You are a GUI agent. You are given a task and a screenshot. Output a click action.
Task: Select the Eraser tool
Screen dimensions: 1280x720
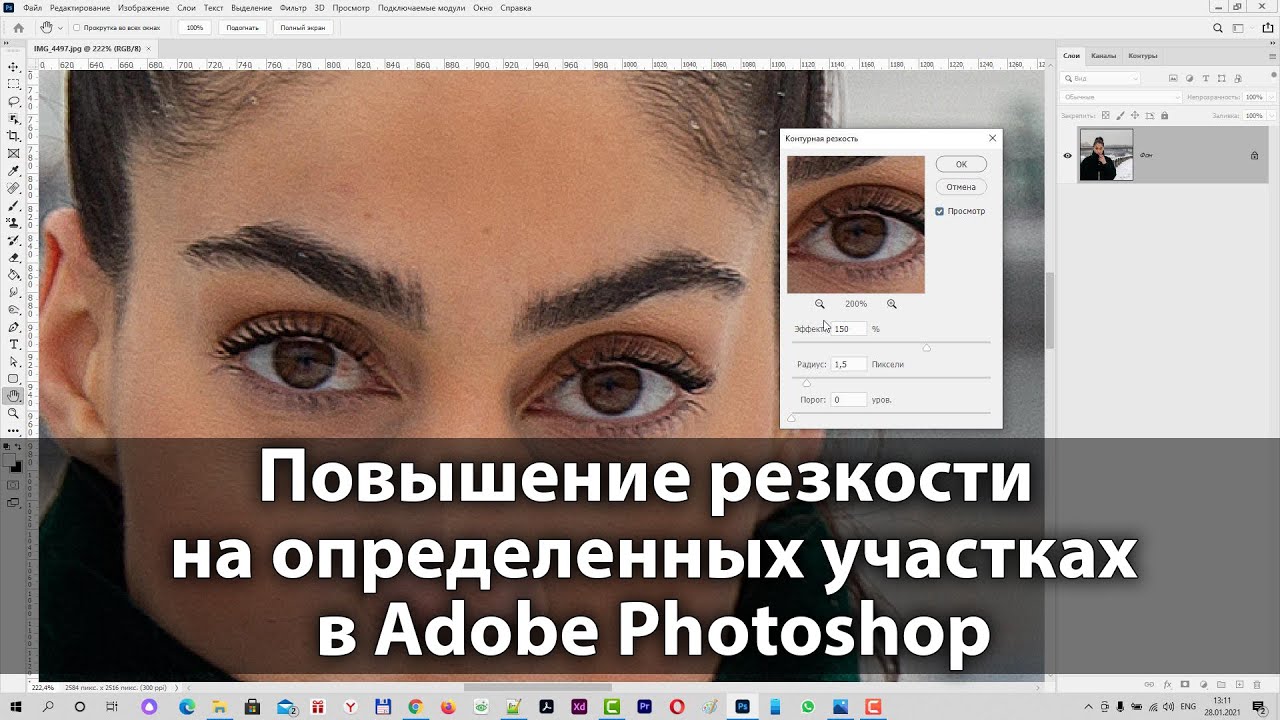[13, 257]
